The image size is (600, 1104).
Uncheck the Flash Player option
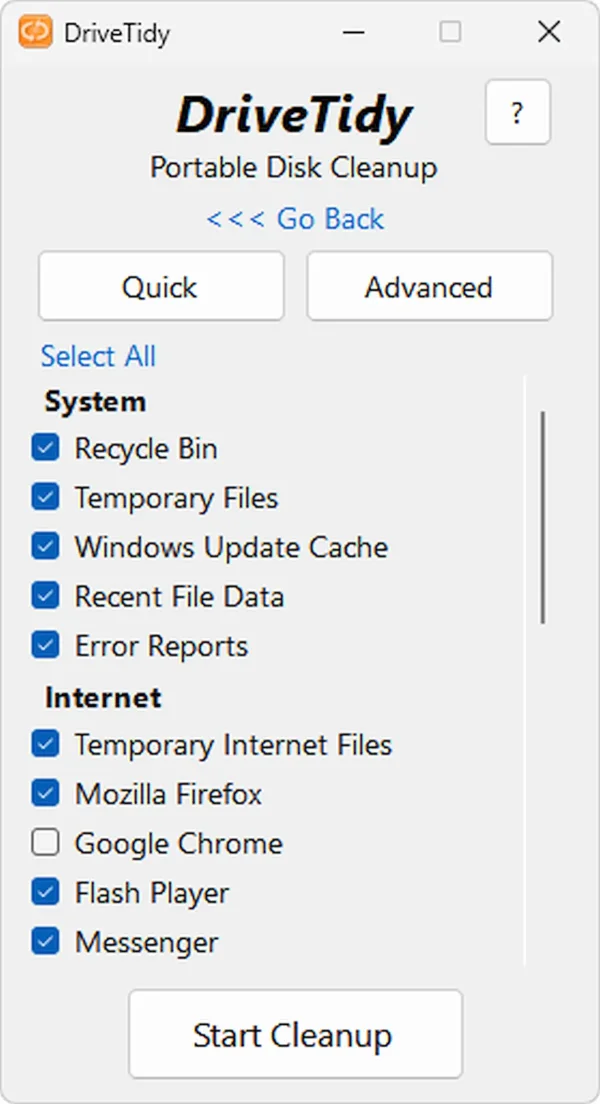pyautogui.click(x=46, y=892)
